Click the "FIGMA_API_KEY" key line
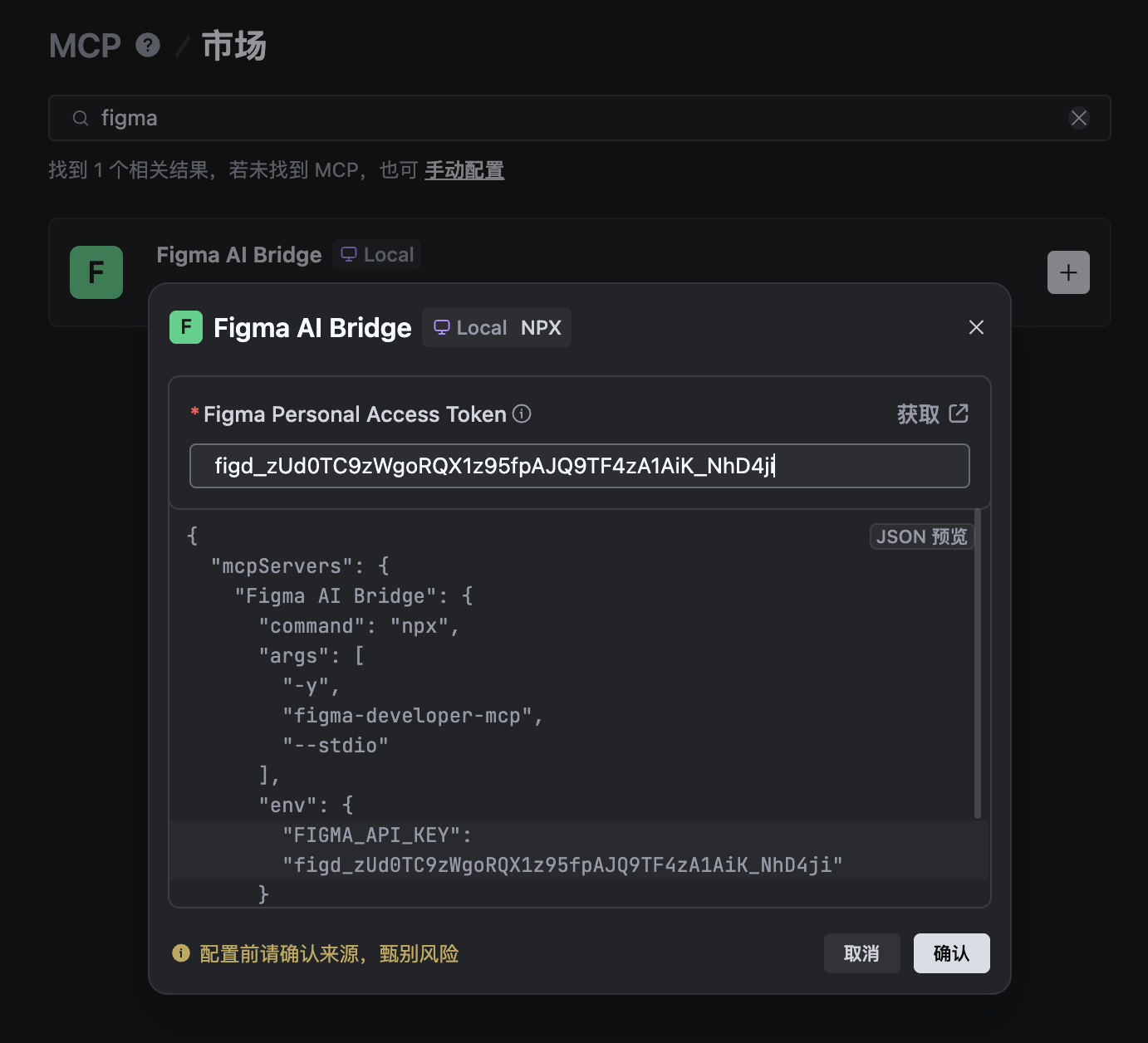1148x1043 pixels. coord(377,835)
